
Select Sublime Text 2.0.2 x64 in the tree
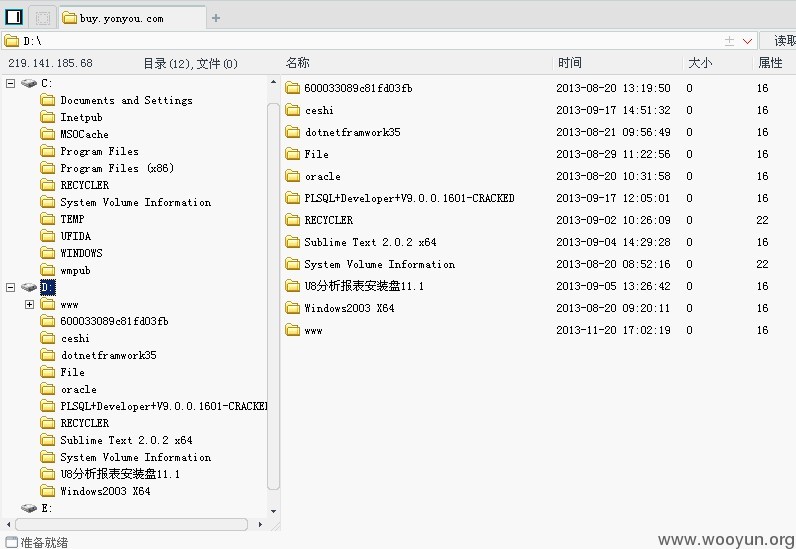coord(126,440)
